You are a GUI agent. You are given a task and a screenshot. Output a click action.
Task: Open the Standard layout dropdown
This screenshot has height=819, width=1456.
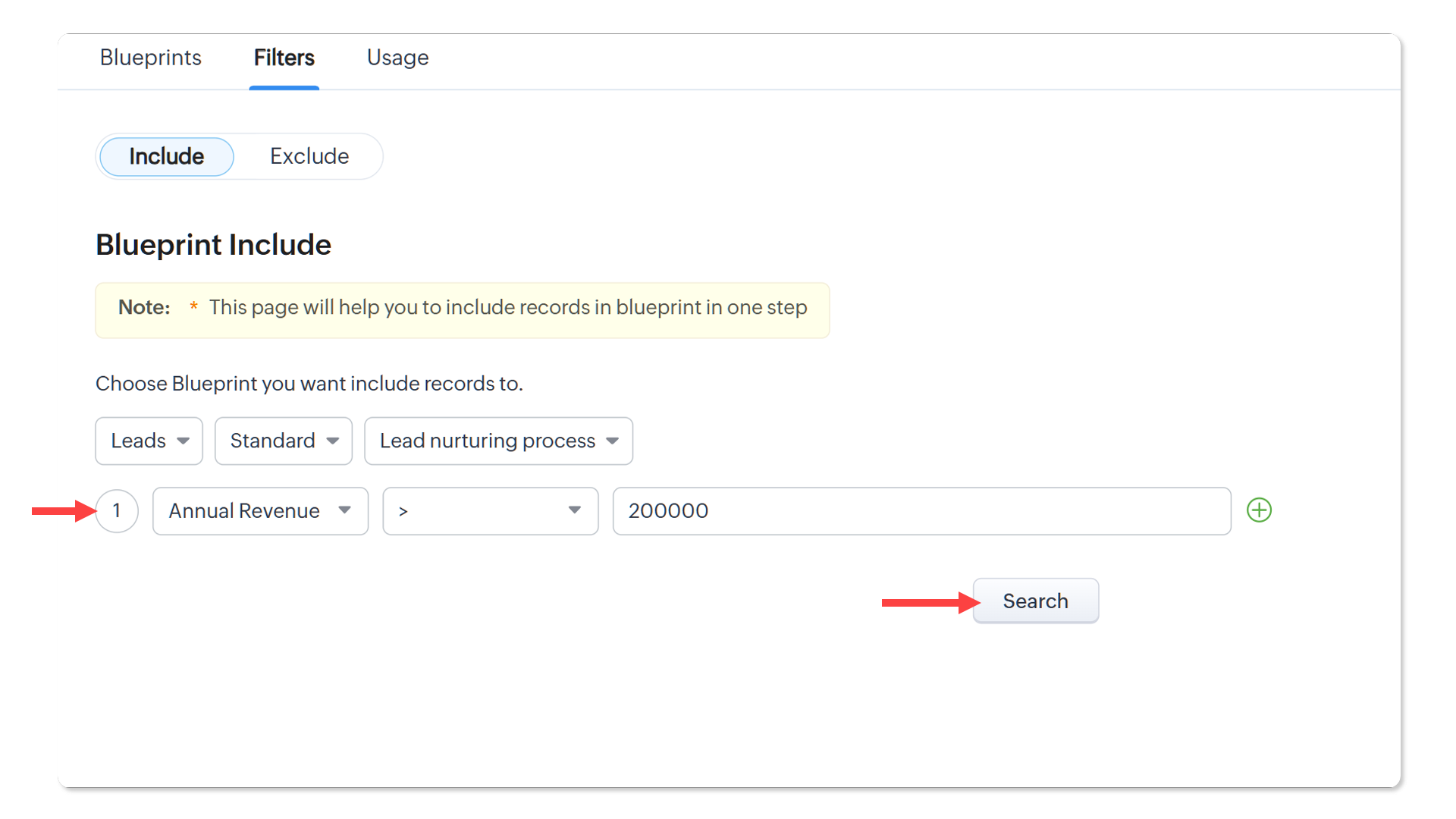click(x=274, y=441)
